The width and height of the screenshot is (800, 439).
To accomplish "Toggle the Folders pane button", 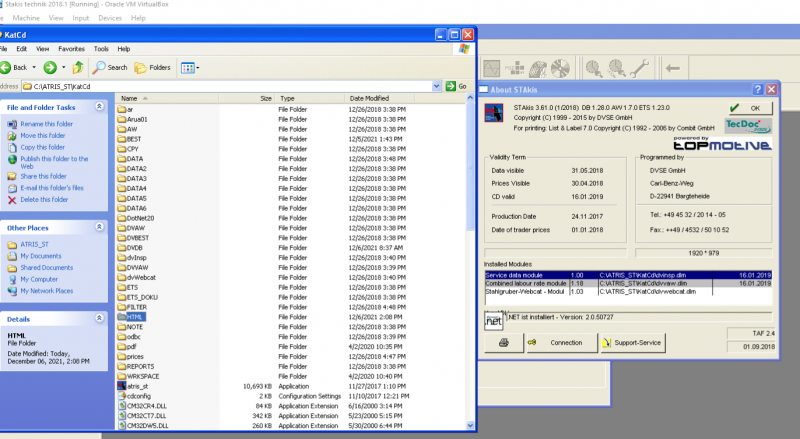I will 153,67.
